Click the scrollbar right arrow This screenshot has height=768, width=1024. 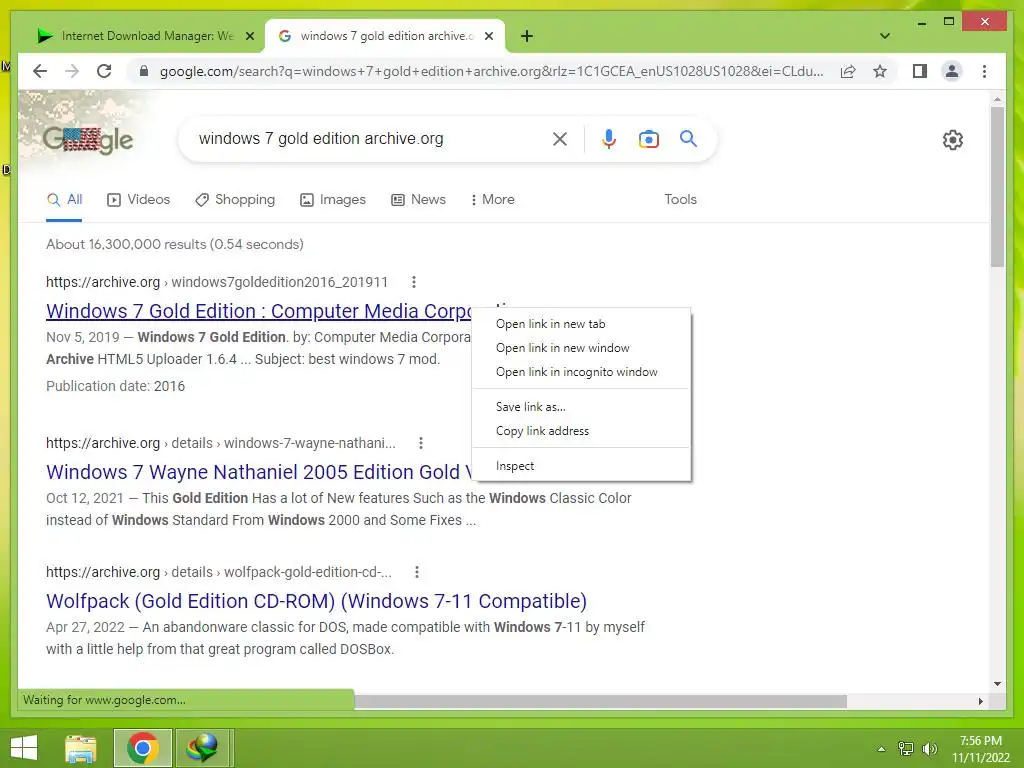980,701
